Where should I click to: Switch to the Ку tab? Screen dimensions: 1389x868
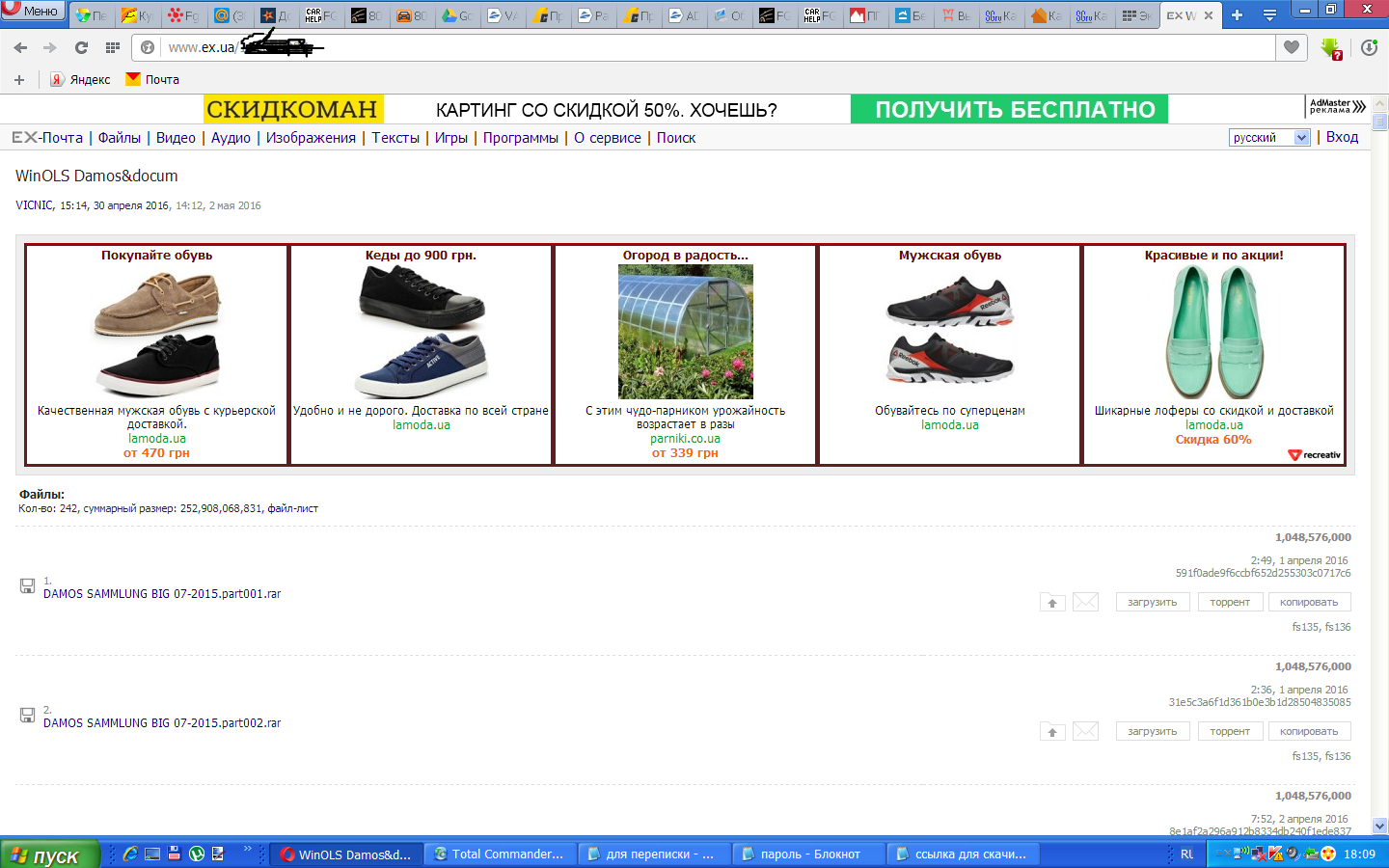click(x=137, y=15)
